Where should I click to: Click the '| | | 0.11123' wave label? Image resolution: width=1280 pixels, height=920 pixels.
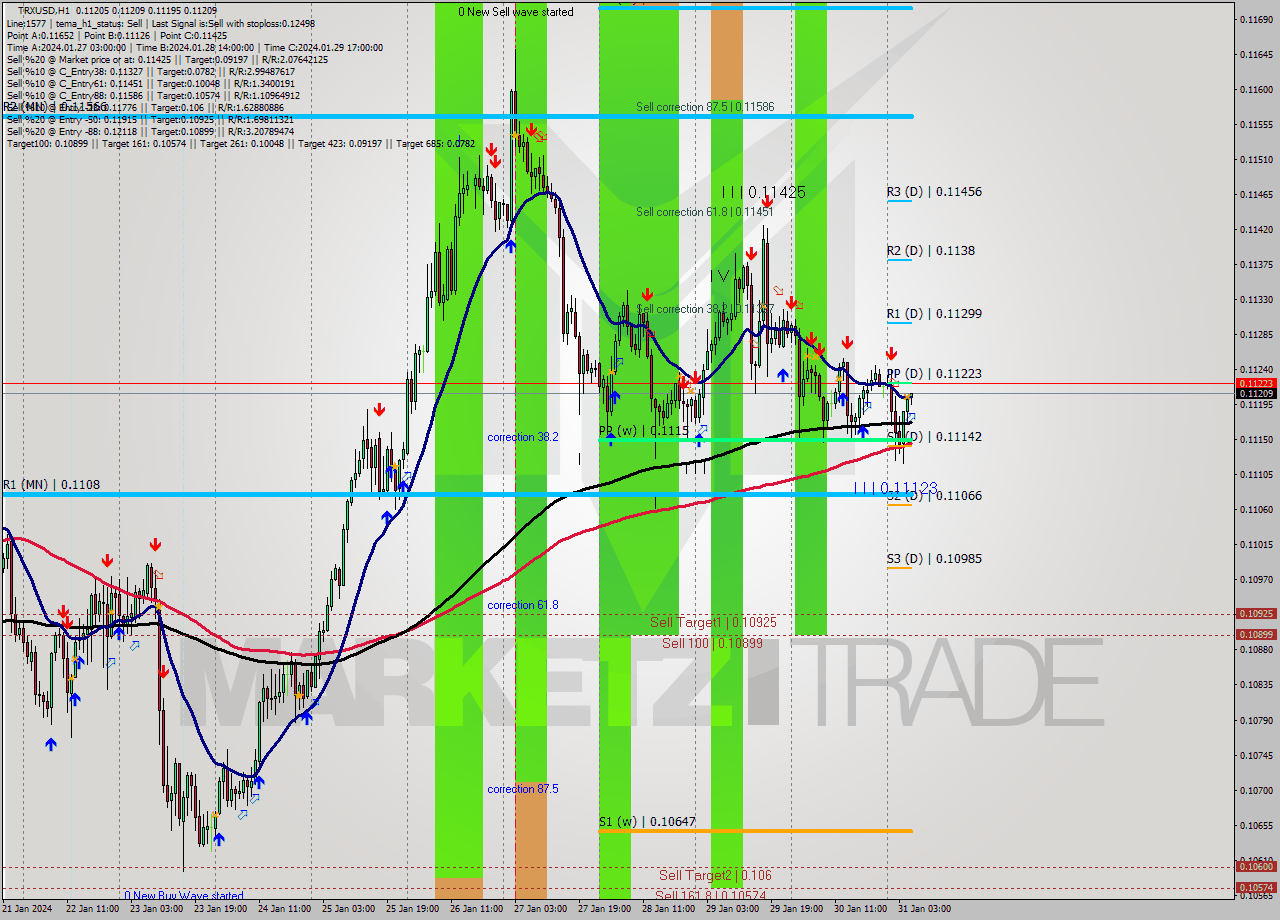pyautogui.click(x=895, y=488)
